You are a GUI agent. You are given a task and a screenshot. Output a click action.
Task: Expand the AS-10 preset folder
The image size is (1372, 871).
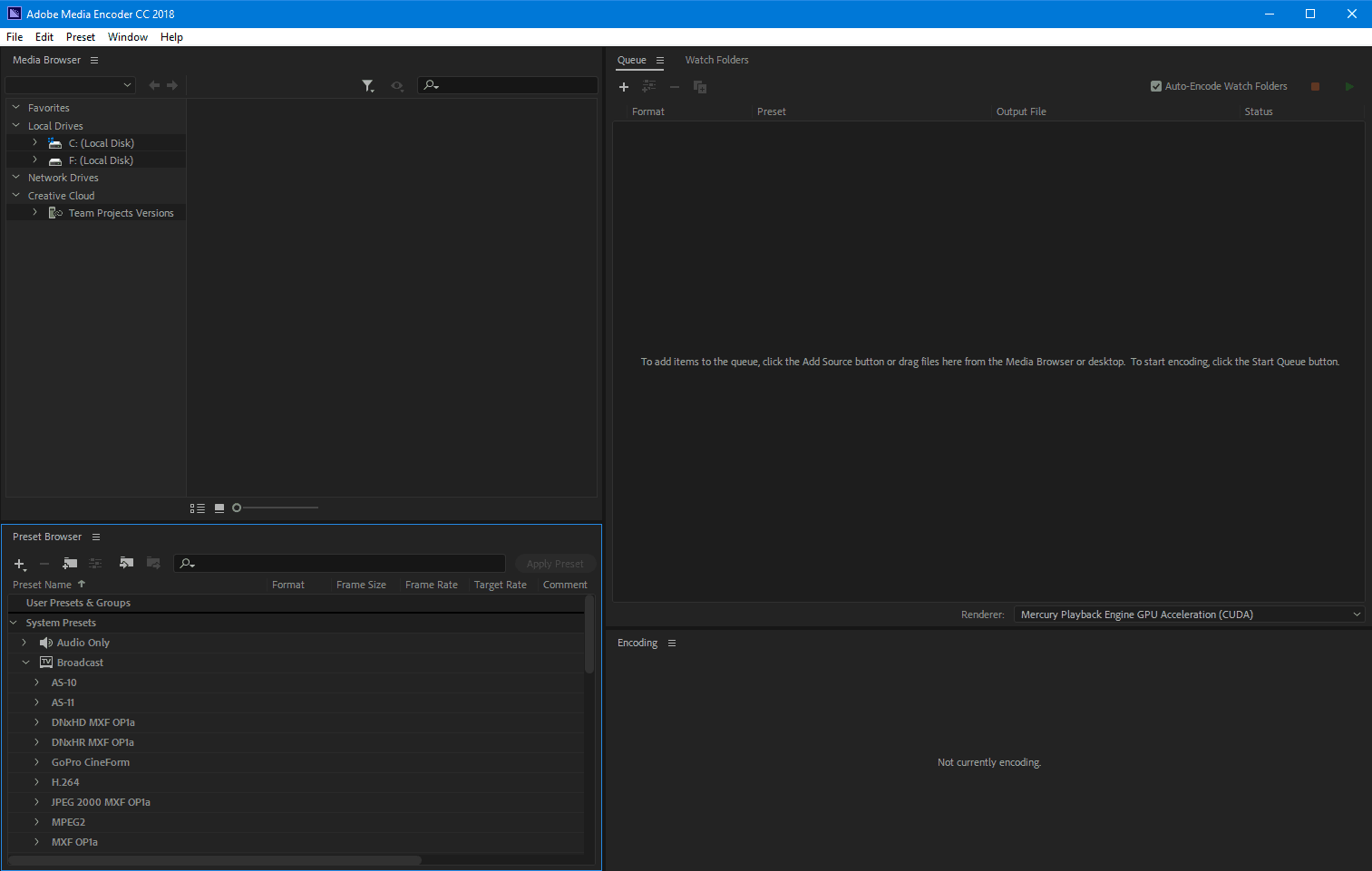pos(37,682)
